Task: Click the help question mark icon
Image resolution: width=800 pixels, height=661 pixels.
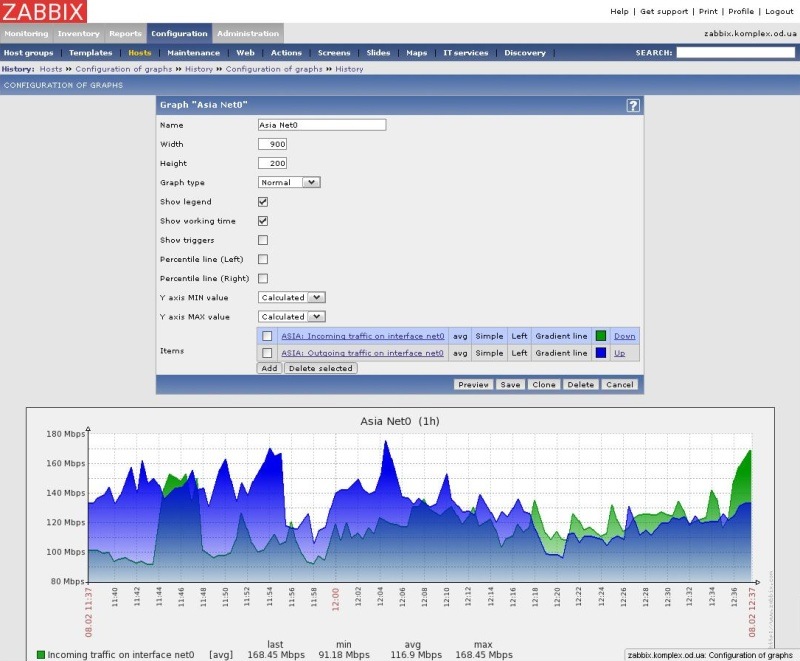Action: click(633, 105)
